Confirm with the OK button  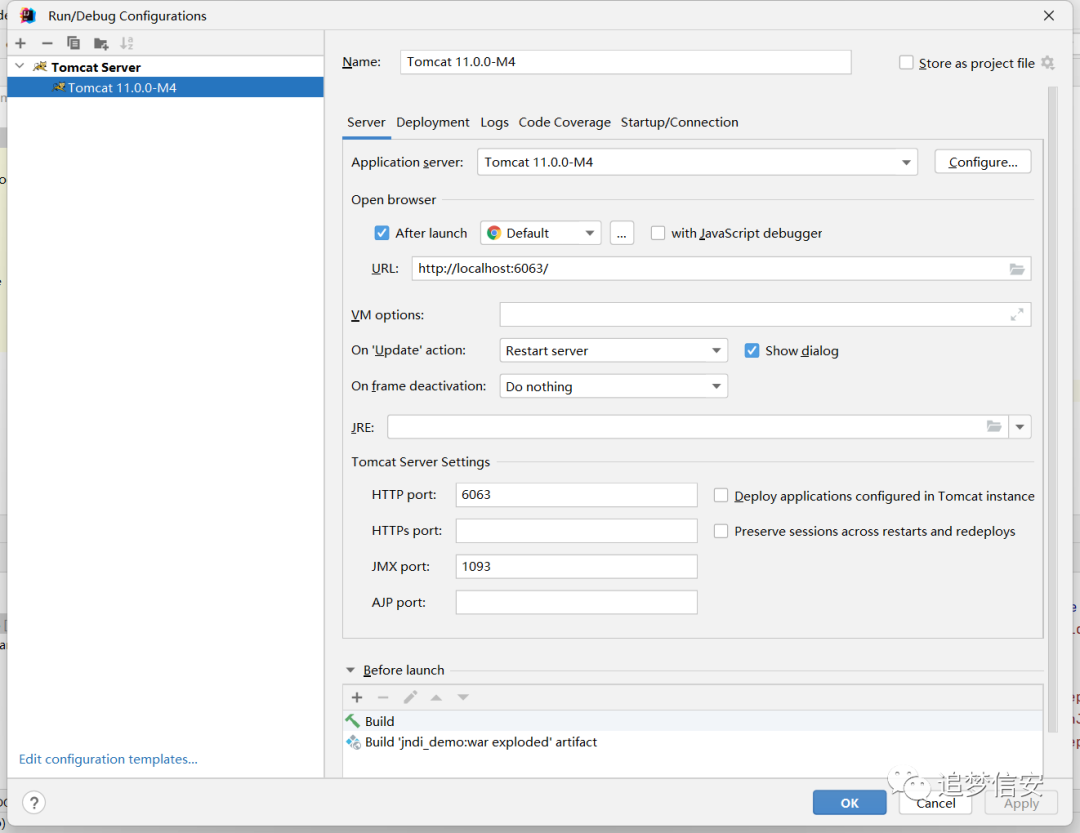coord(849,803)
